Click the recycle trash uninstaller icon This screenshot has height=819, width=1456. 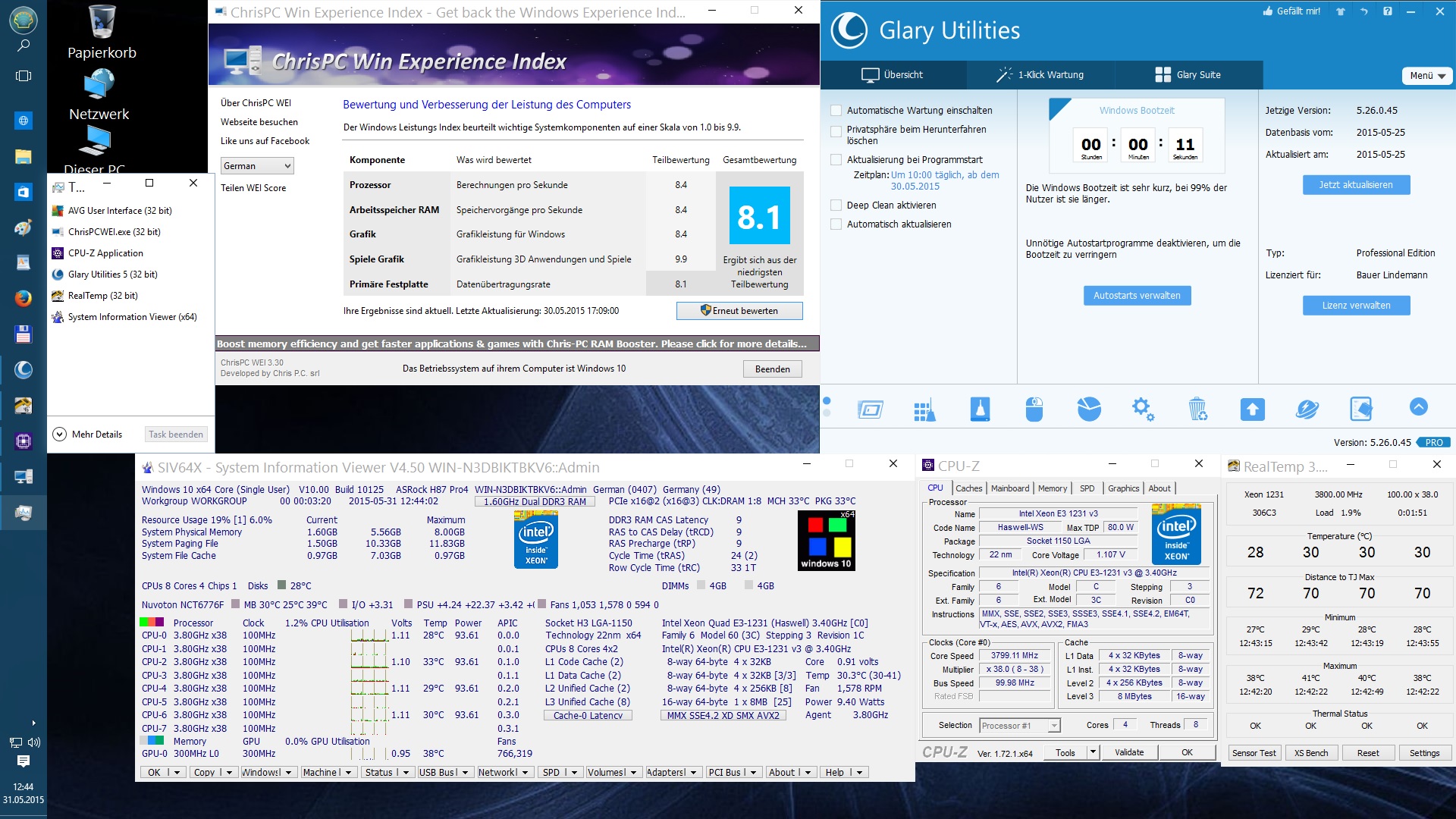pyautogui.click(x=1197, y=409)
